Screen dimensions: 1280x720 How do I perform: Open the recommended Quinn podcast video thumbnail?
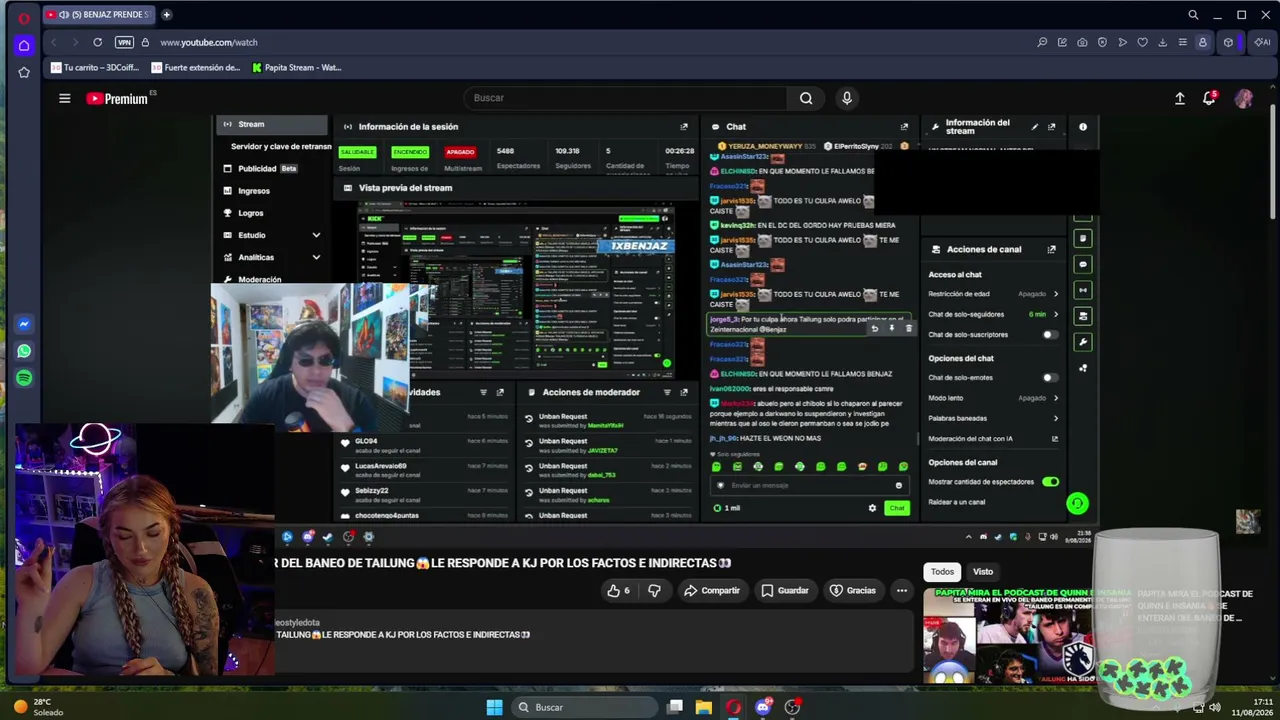tap(1027, 635)
